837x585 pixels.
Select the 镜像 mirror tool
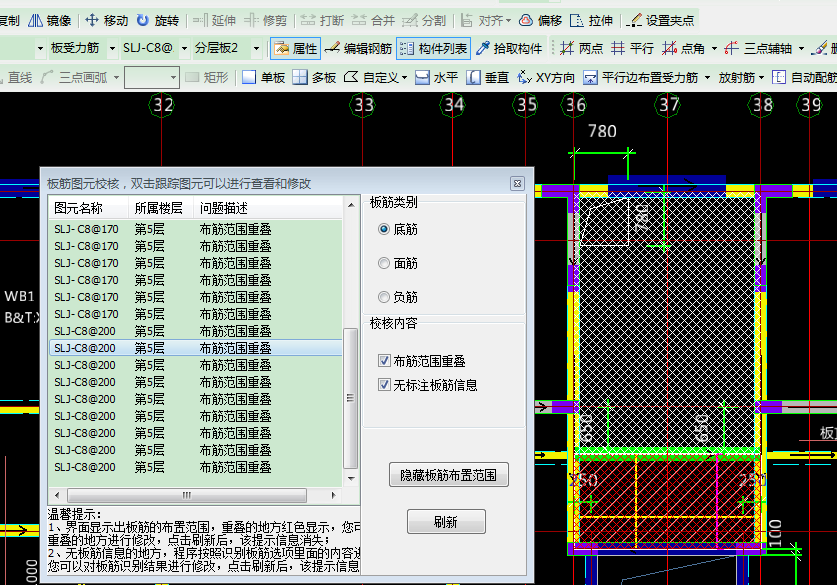[x=50, y=20]
